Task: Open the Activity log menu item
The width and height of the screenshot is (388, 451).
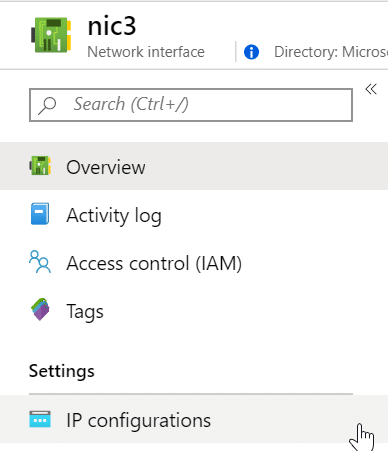Action: click(x=194, y=214)
